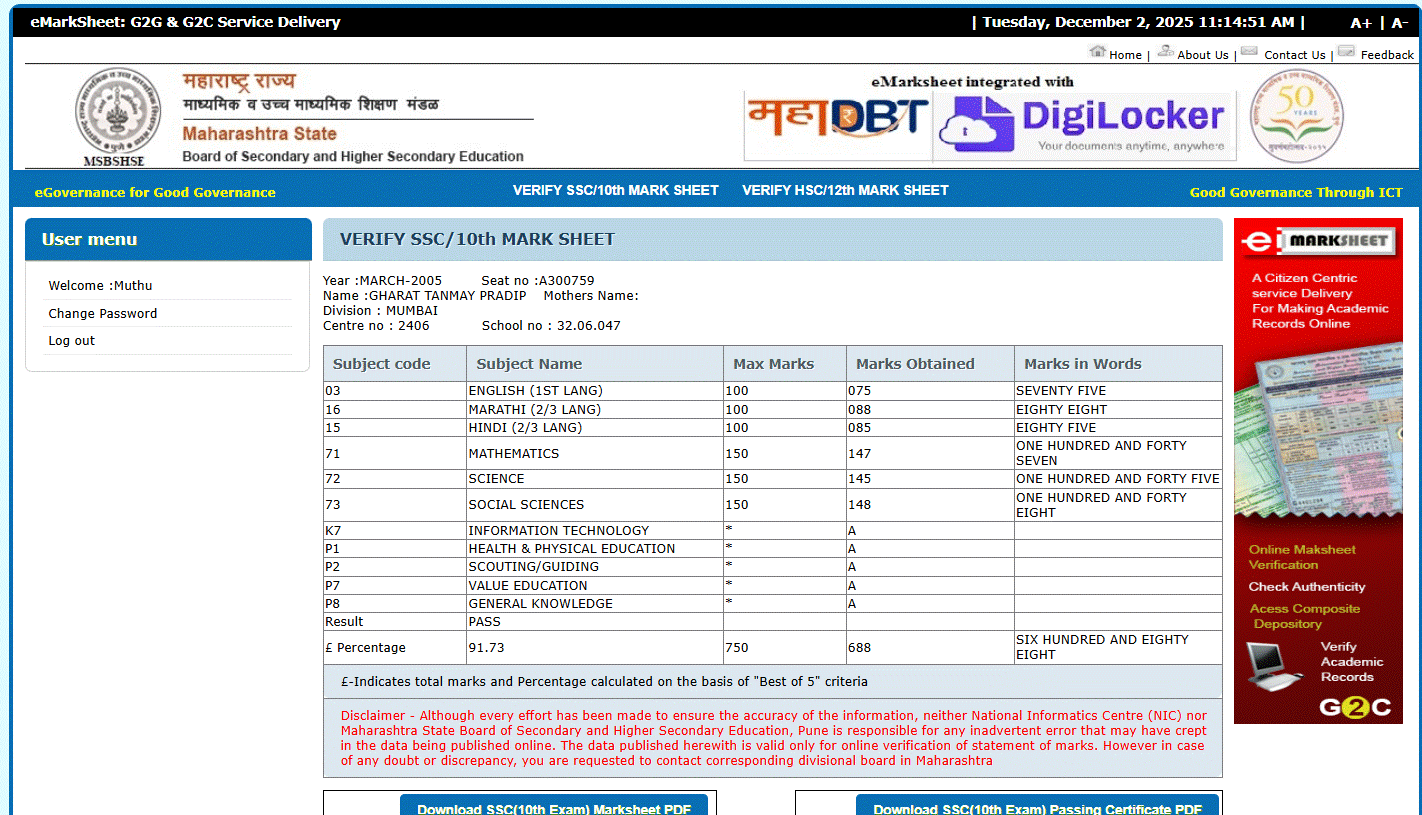
Task: Download SSC Passing Certificate PDF
Action: point(1037,806)
